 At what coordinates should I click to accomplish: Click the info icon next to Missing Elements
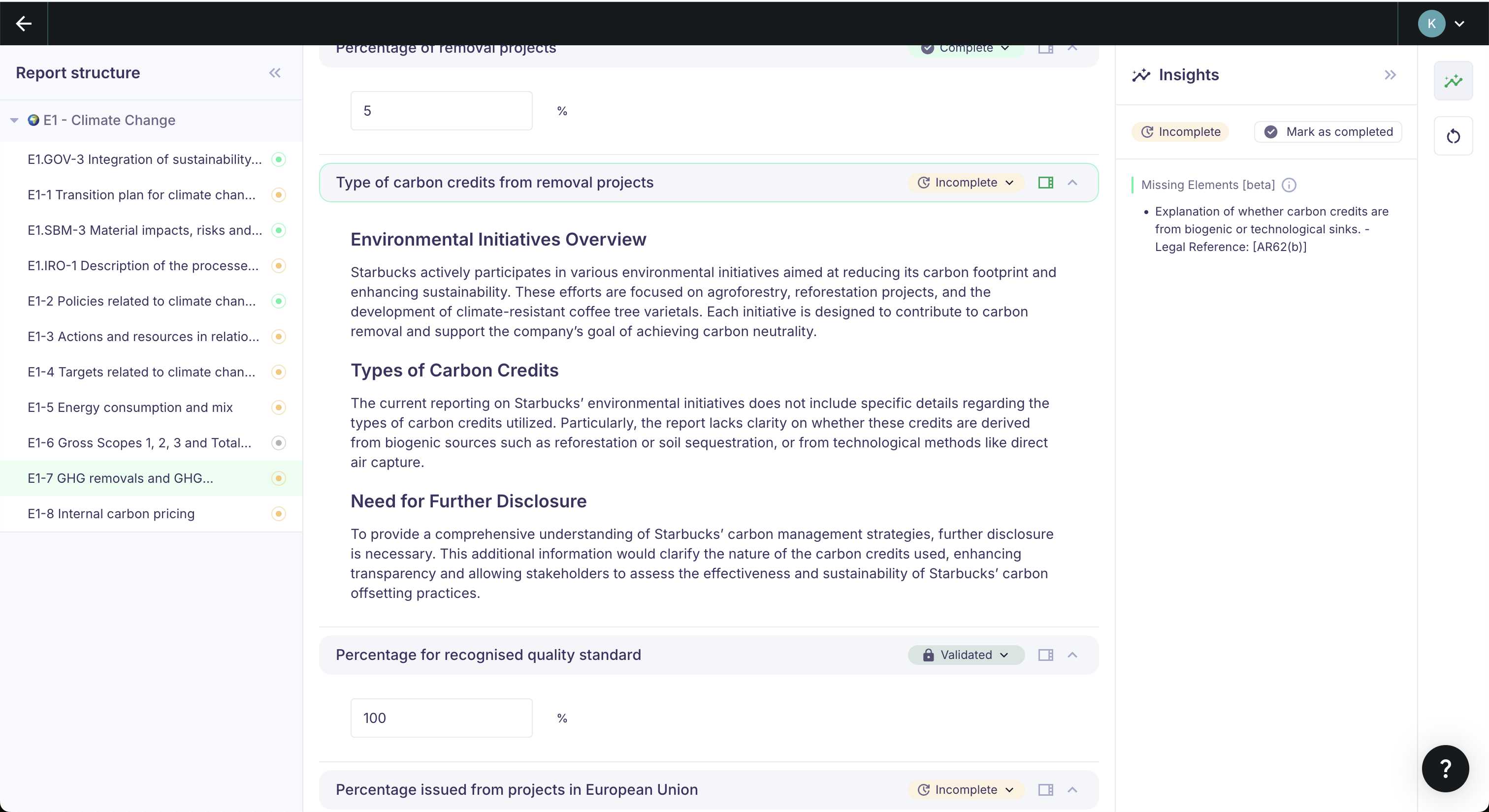coord(1289,185)
